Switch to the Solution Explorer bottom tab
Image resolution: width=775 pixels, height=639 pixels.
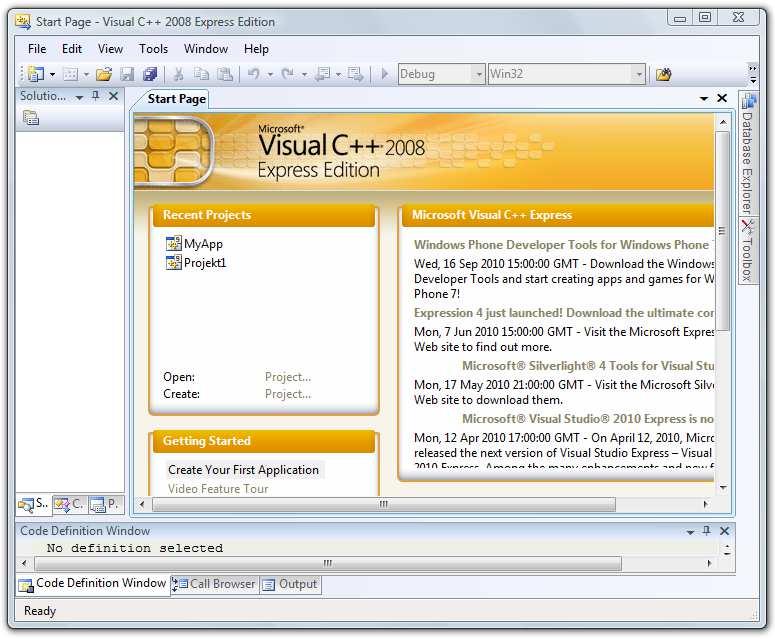34,504
